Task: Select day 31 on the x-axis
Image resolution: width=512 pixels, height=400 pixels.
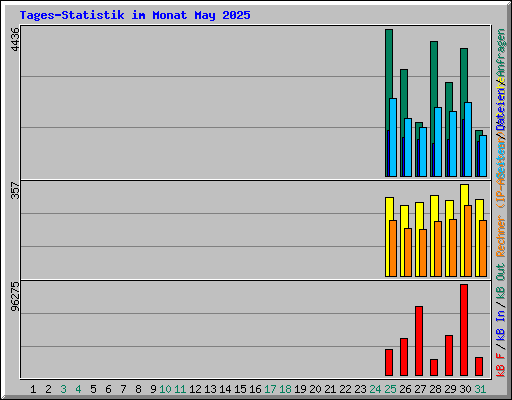Action: tap(480, 389)
